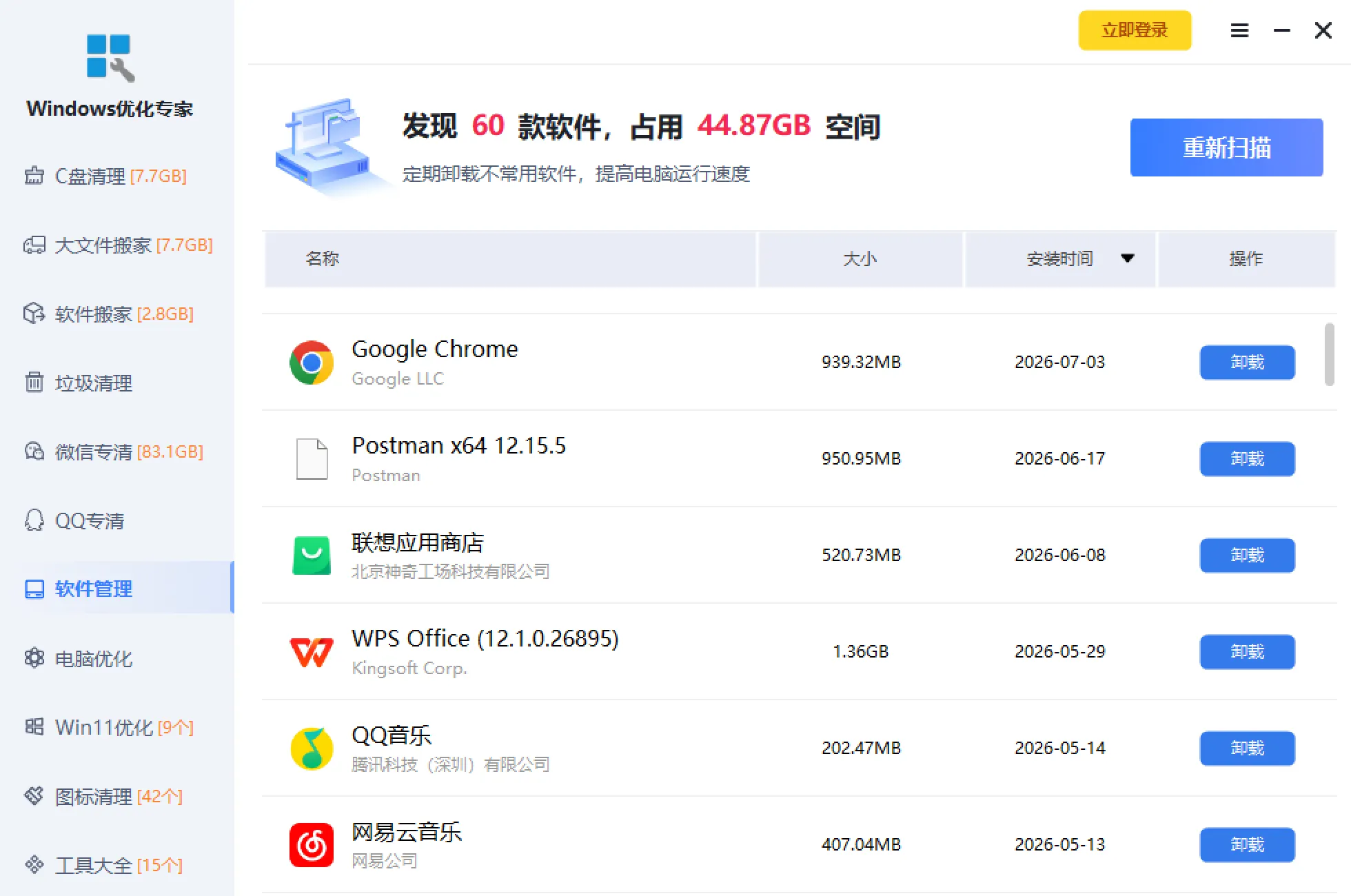Close the Windows优化专家 window
The image size is (1351, 896).
pyautogui.click(x=1323, y=30)
